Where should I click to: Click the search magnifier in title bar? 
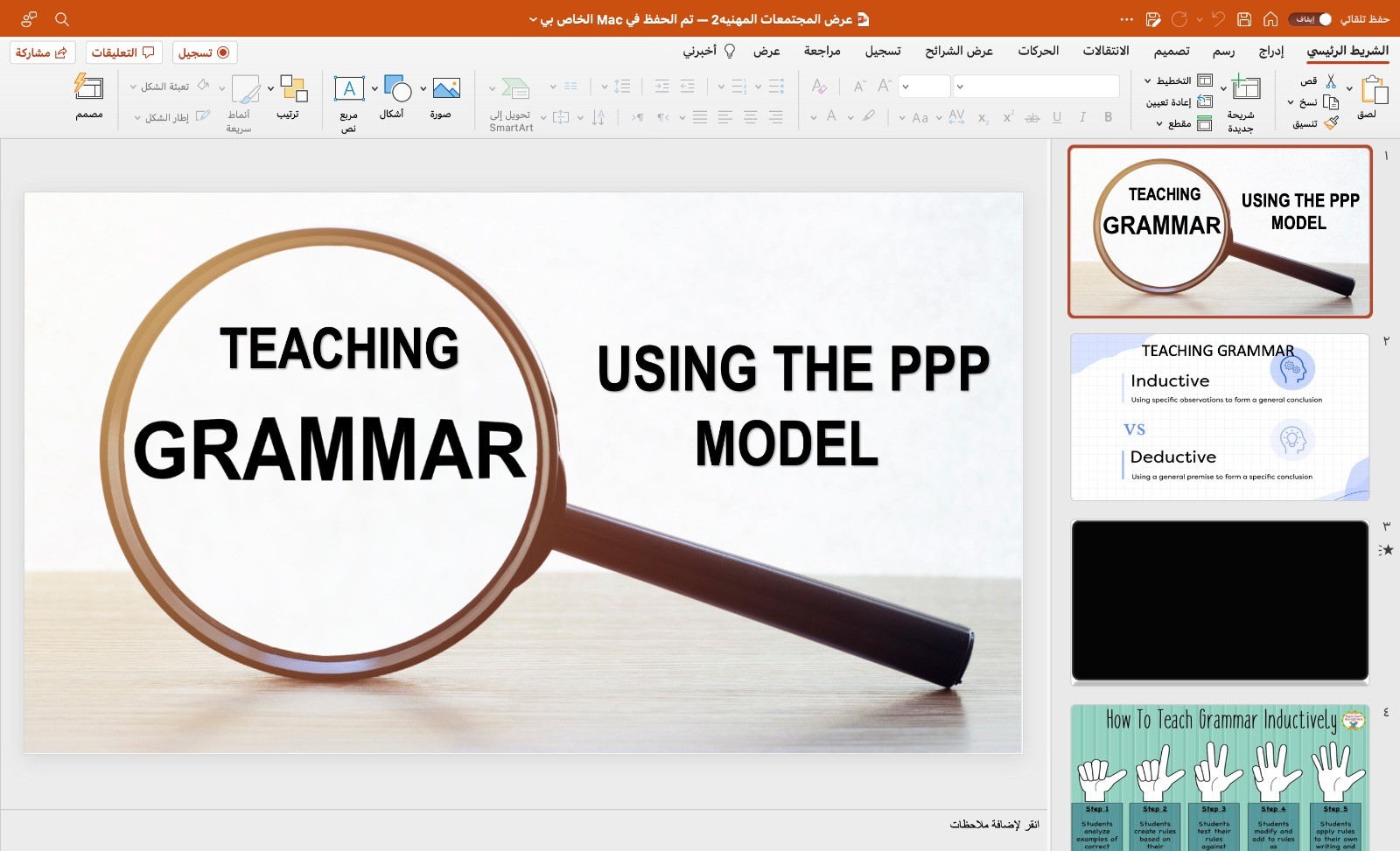click(x=62, y=18)
